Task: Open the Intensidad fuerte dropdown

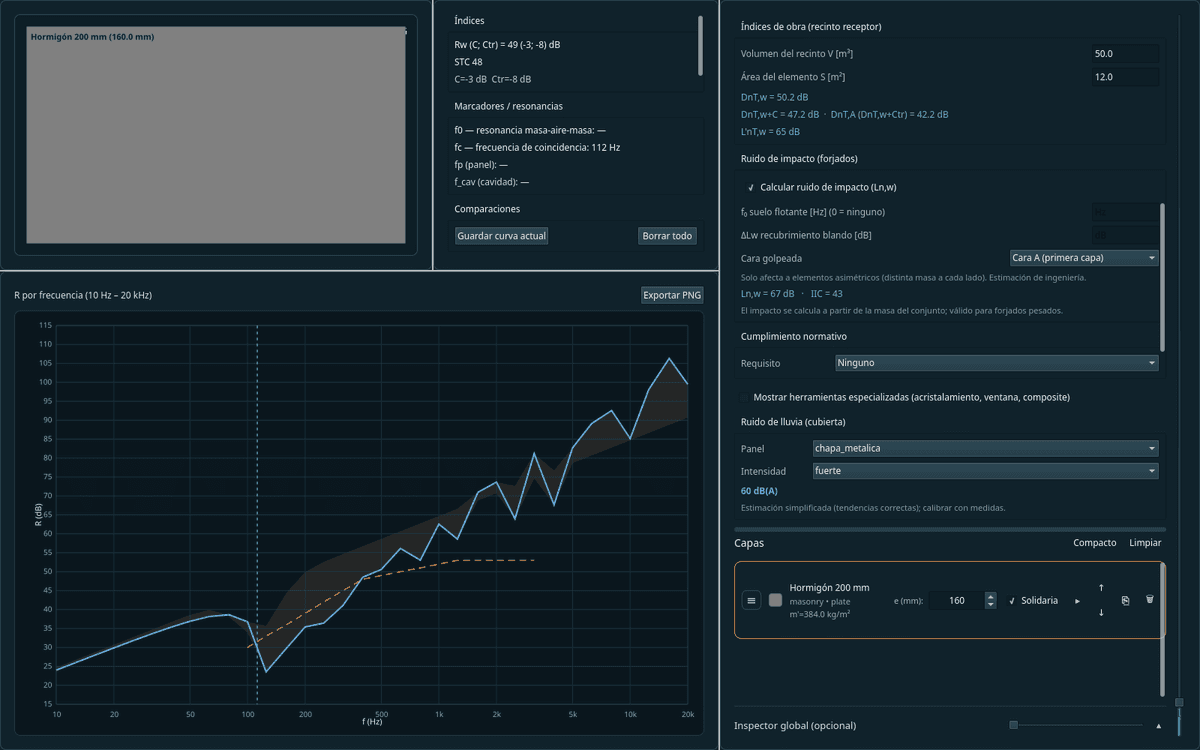Action: [x=985, y=471]
